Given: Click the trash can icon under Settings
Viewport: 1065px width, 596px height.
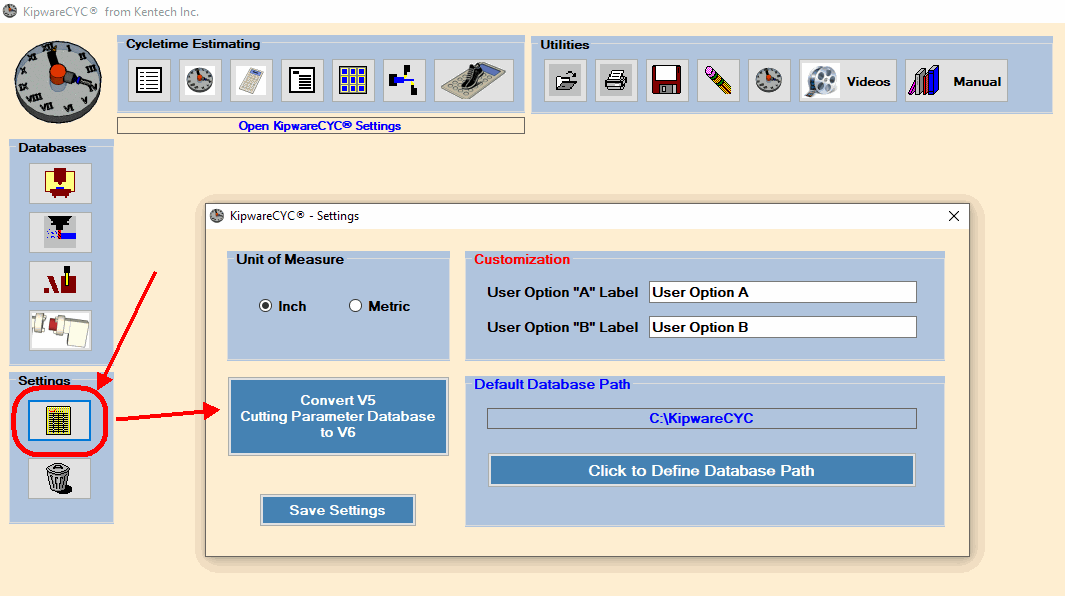Looking at the screenshot, I should (59, 478).
